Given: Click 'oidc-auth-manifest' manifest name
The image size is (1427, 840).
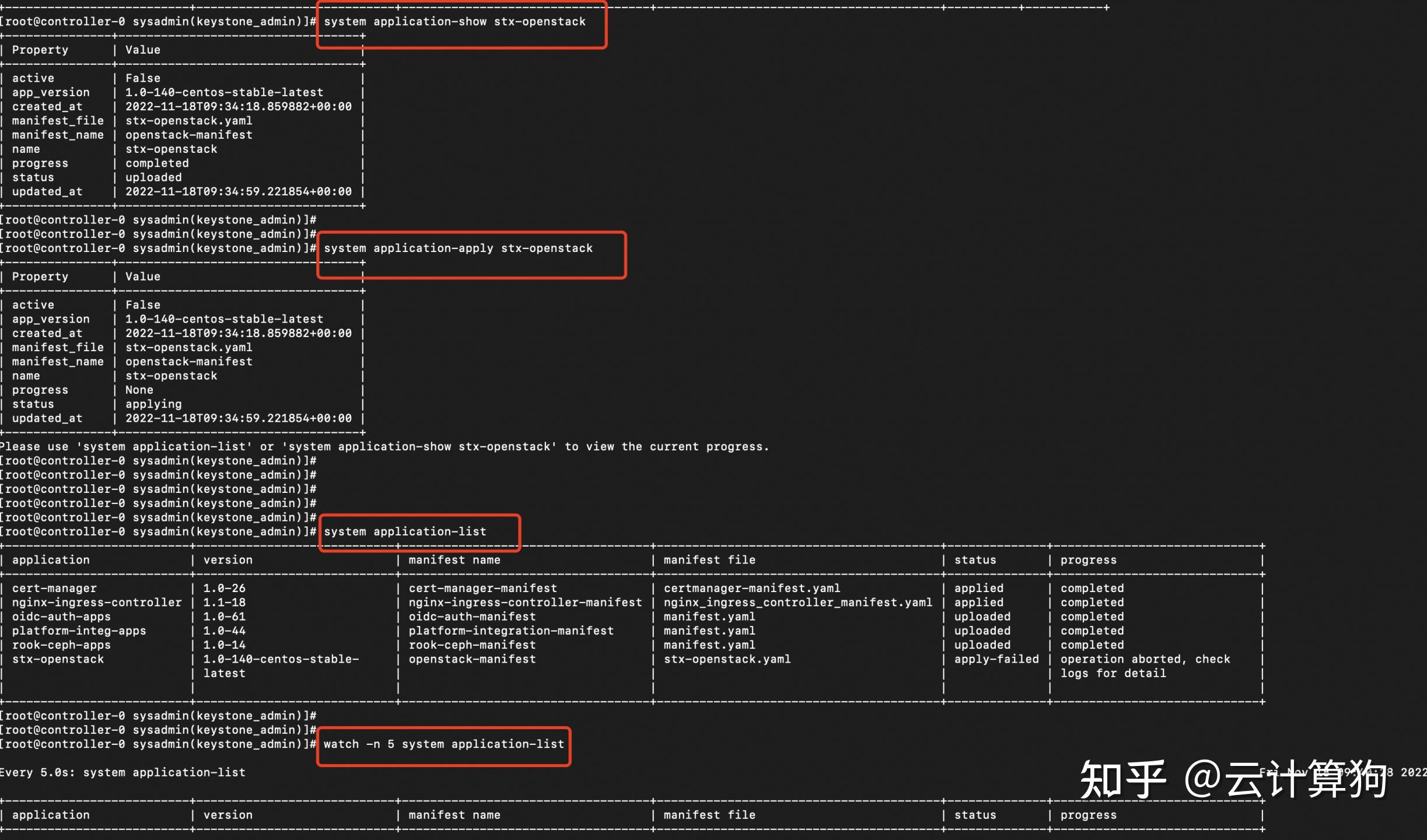Looking at the screenshot, I should point(472,617).
